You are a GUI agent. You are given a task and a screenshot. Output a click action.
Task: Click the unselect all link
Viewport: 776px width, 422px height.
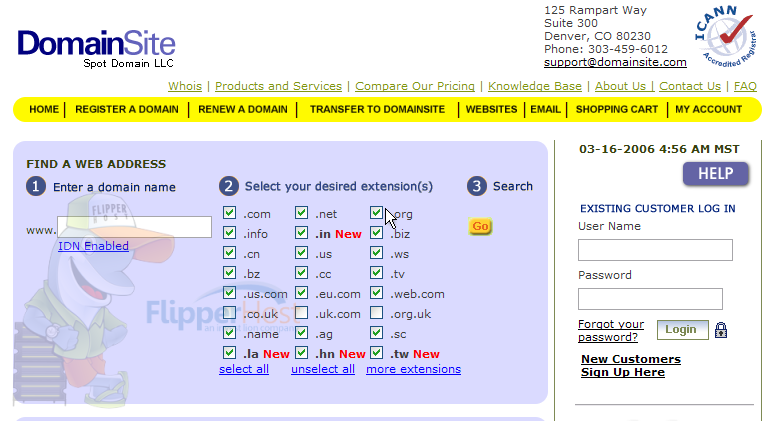click(323, 369)
